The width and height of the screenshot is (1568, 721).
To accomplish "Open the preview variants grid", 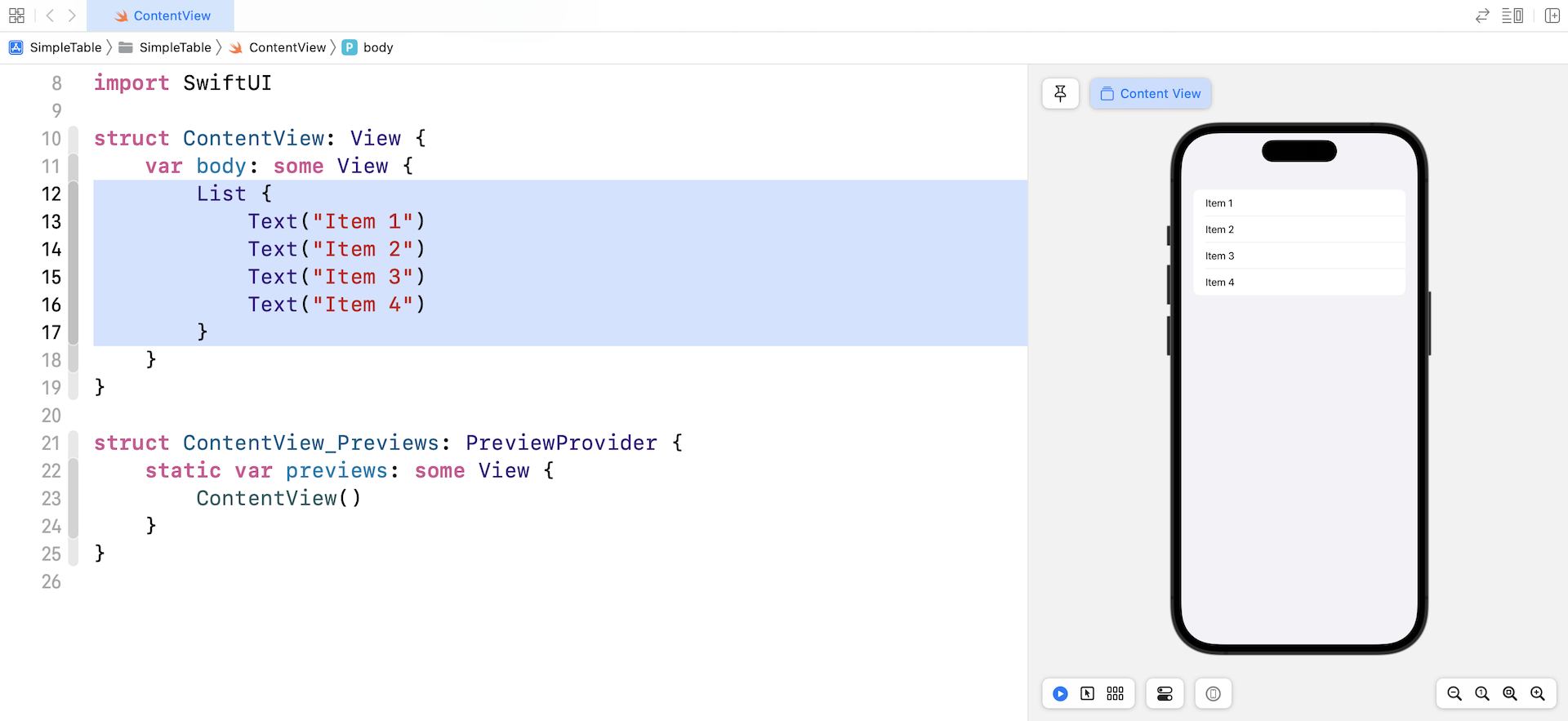I will point(1115,693).
